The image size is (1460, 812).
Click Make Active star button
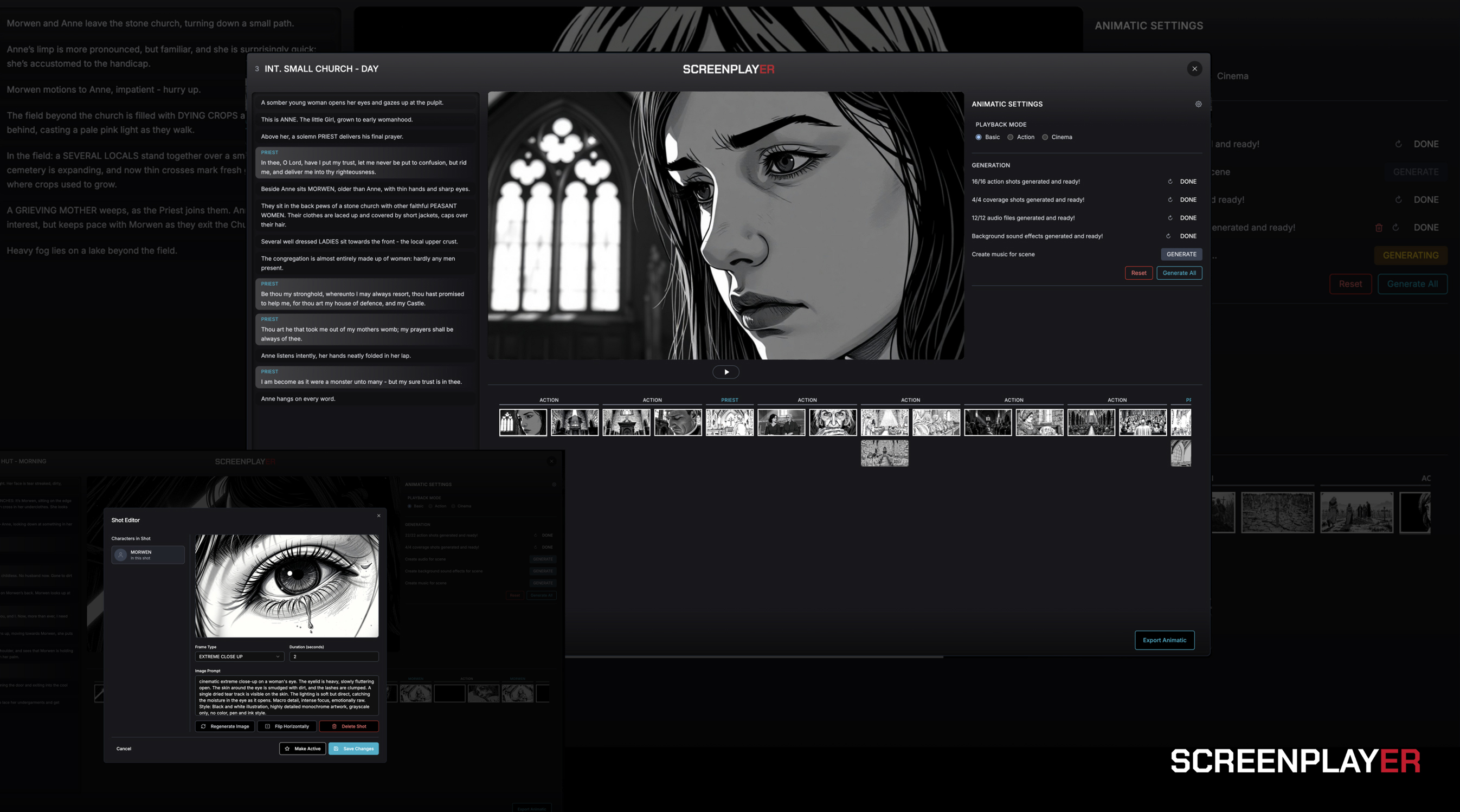[x=302, y=749]
